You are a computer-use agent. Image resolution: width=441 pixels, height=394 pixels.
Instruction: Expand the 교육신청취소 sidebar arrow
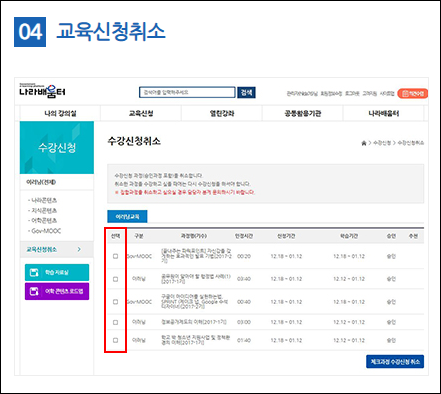point(79,249)
